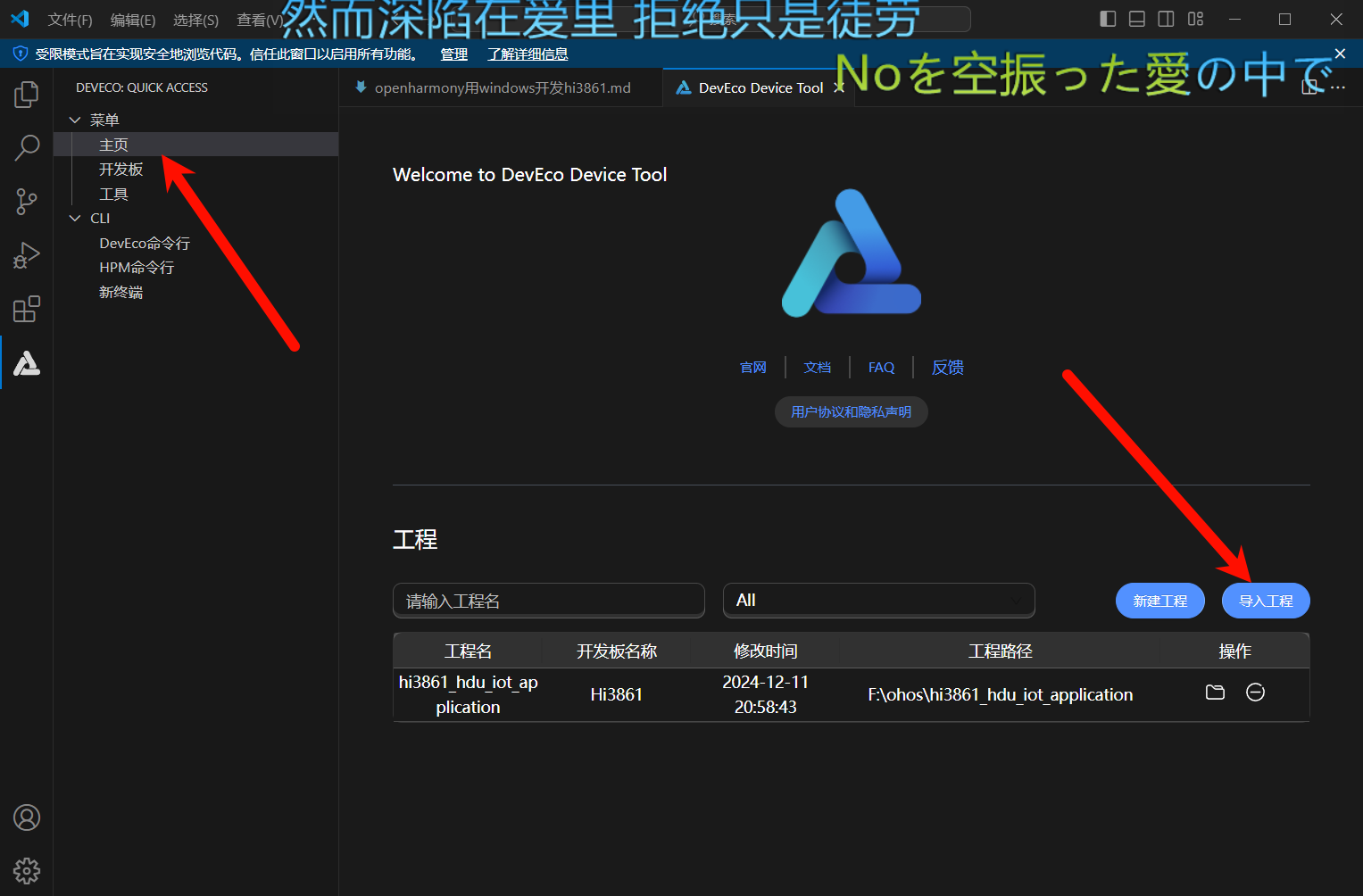Open the Explorer view in activity bar
This screenshot has height=896, width=1363.
click(27, 94)
